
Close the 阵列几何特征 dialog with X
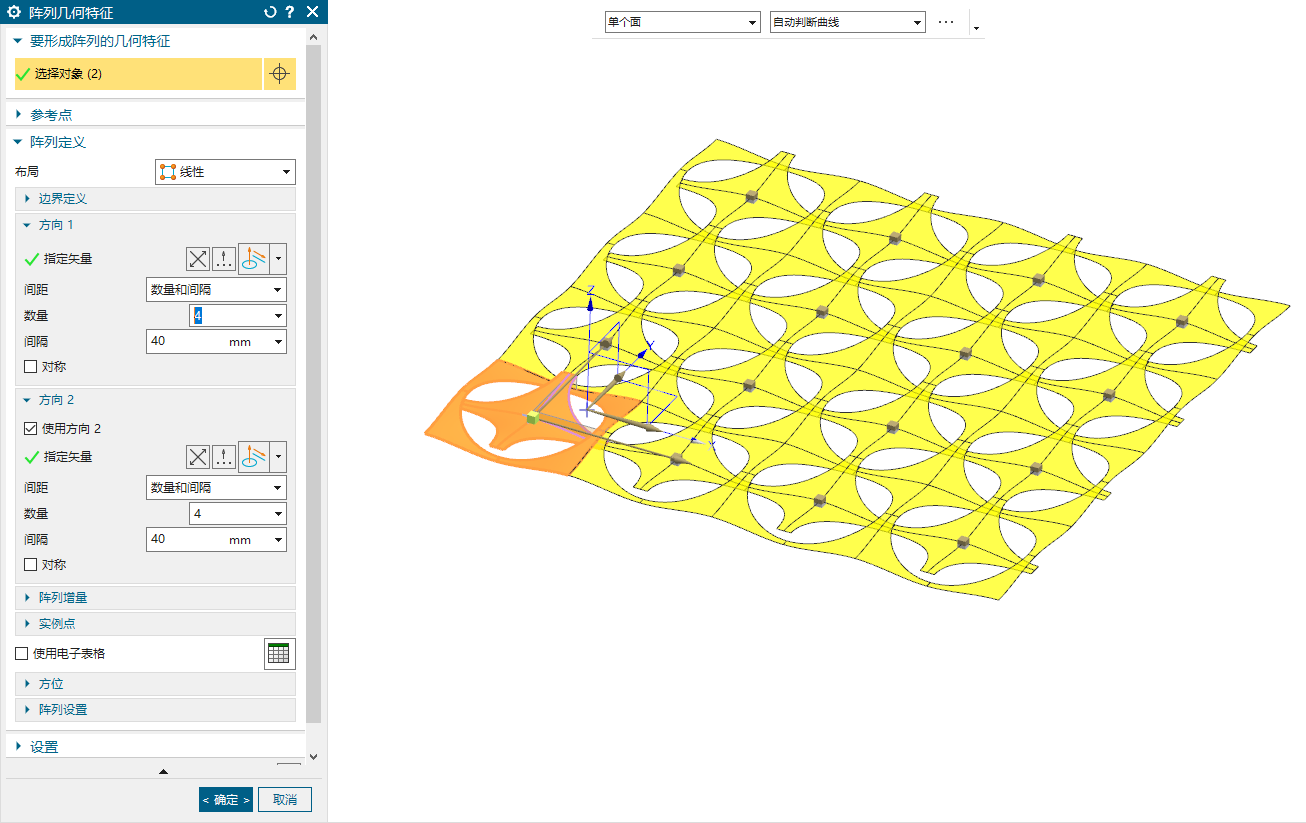coord(312,12)
